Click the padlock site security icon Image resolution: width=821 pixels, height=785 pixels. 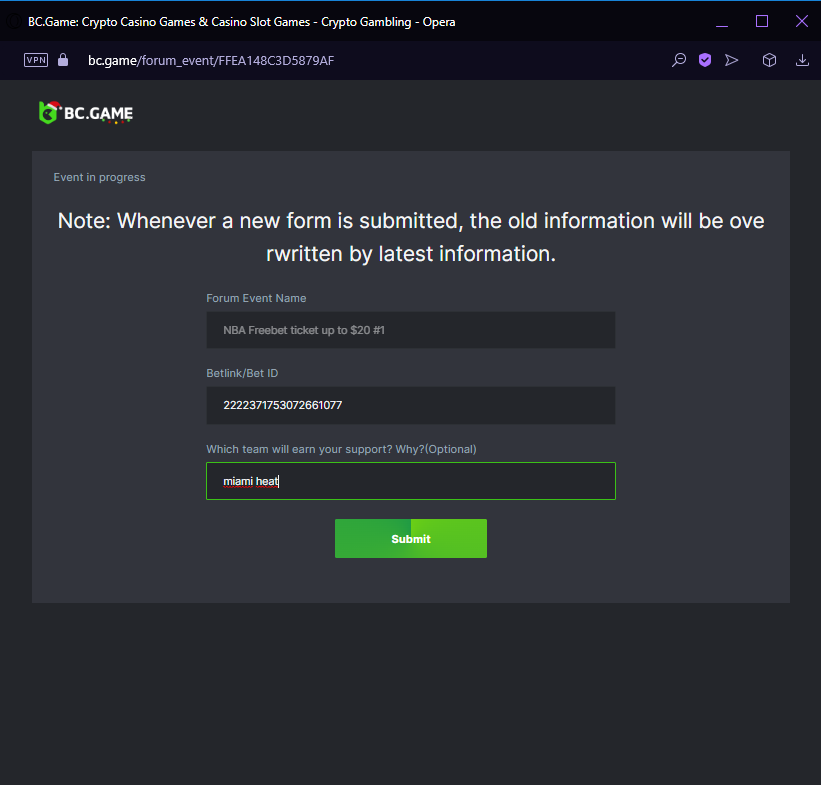(x=63, y=60)
